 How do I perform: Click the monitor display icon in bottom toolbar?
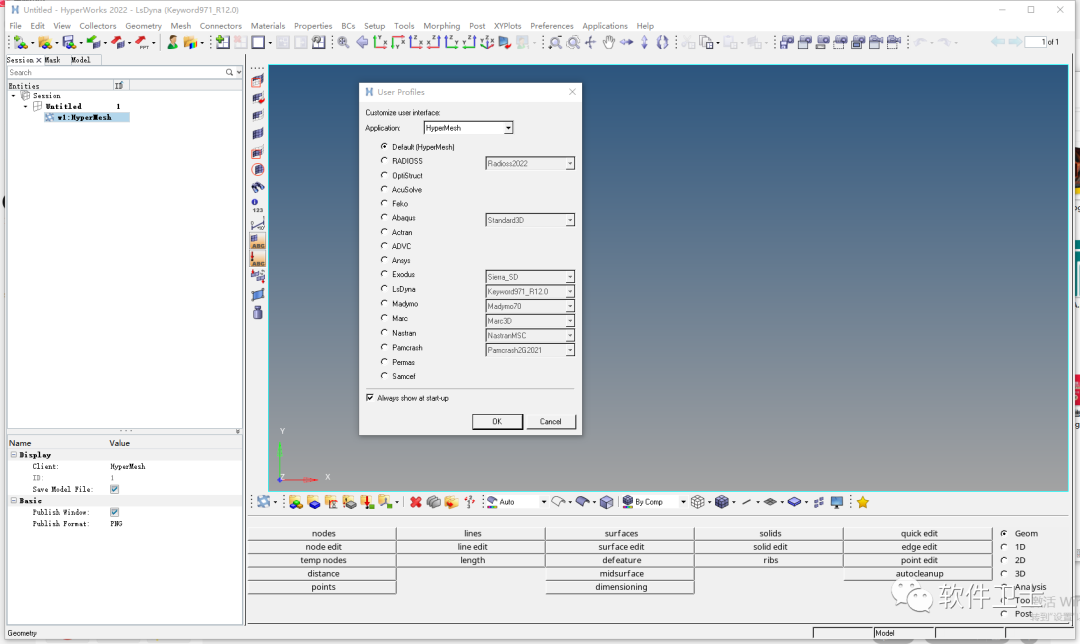tap(837, 502)
